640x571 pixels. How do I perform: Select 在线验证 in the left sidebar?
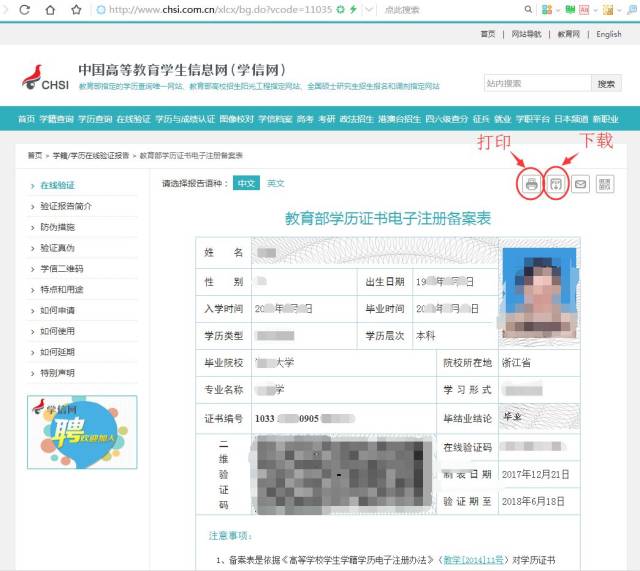(58, 185)
